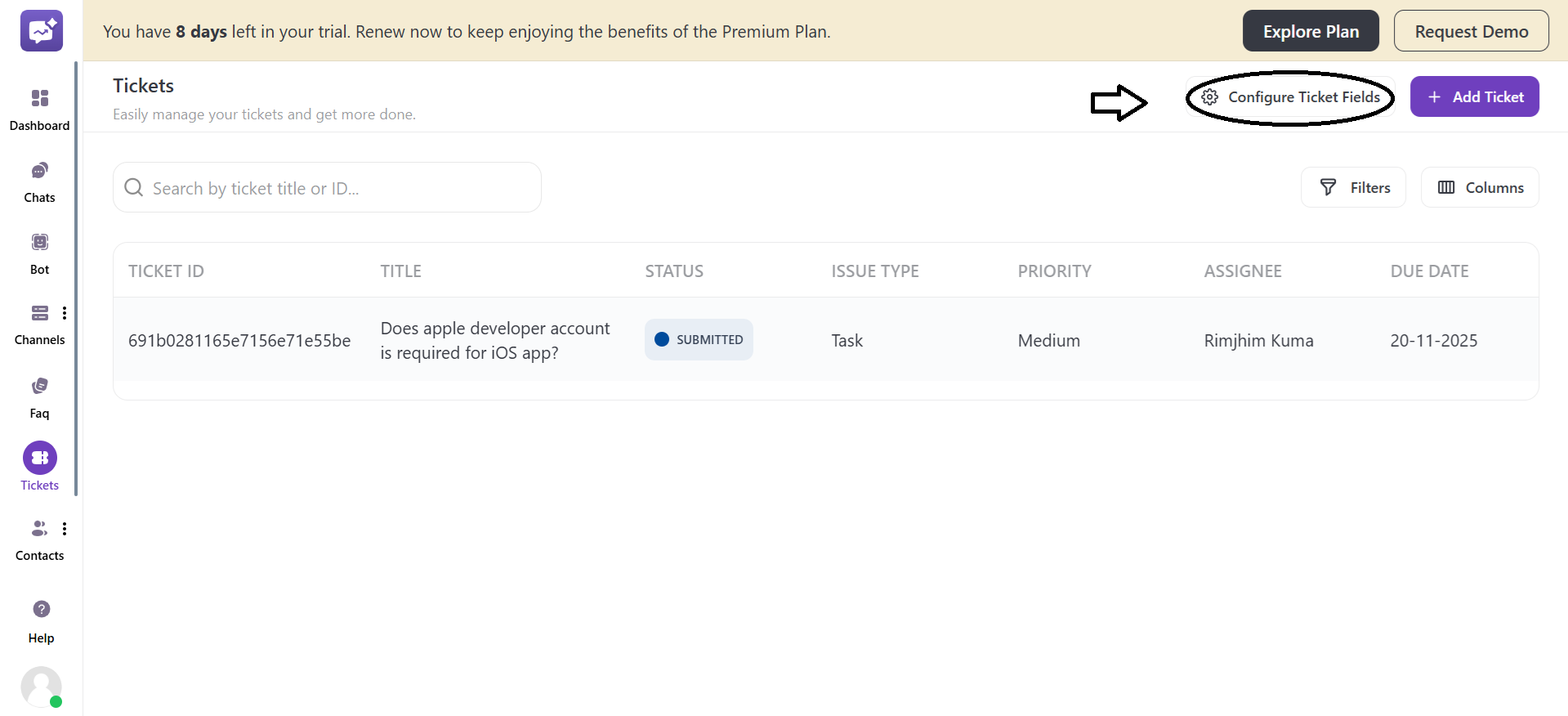Open the Chats sidebar icon

(40, 170)
